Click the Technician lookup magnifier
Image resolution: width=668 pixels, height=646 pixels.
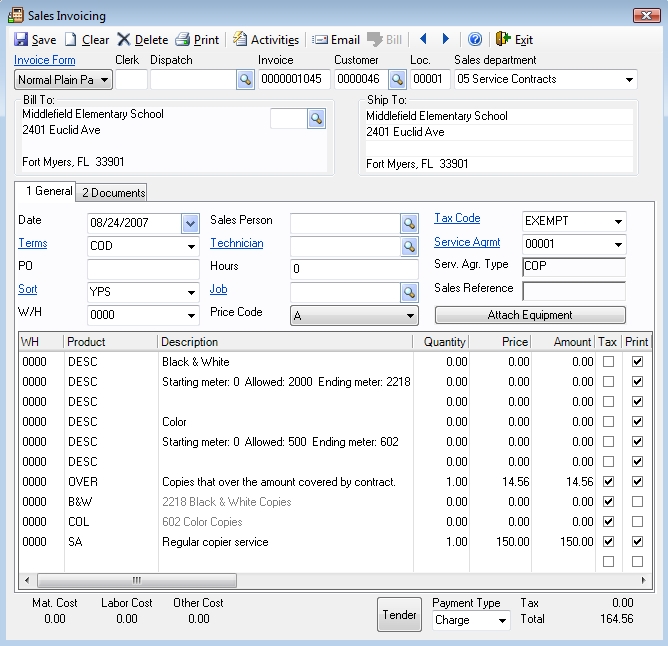pos(409,246)
